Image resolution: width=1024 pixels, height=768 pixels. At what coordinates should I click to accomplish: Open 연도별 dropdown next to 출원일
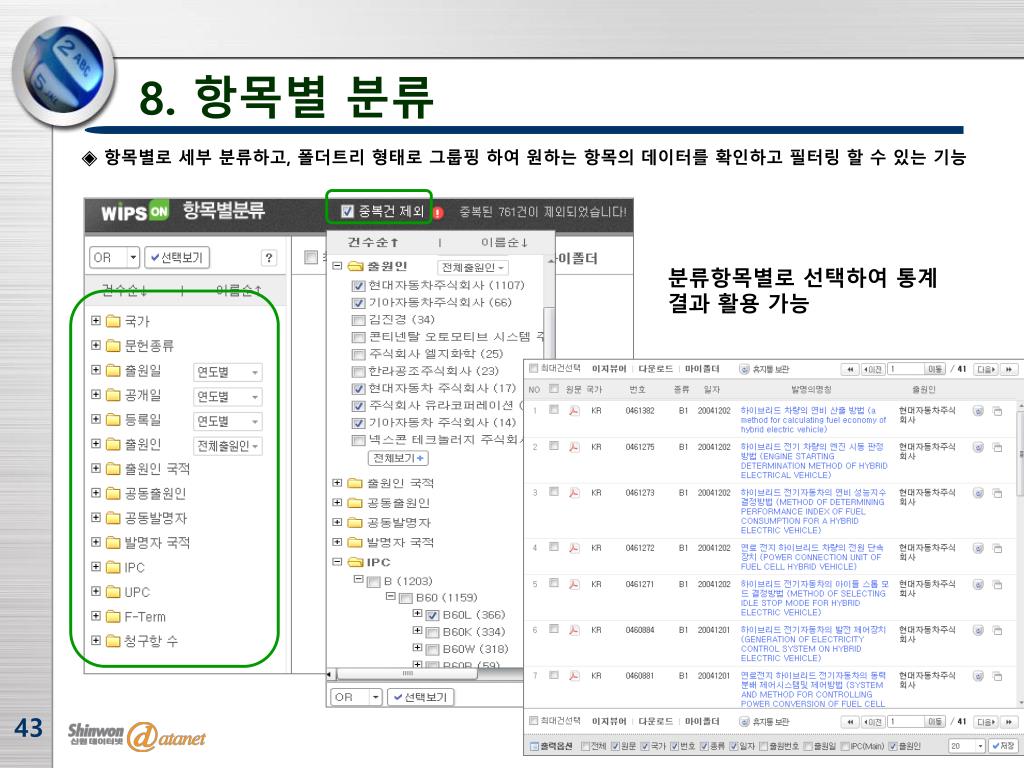tap(228, 372)
